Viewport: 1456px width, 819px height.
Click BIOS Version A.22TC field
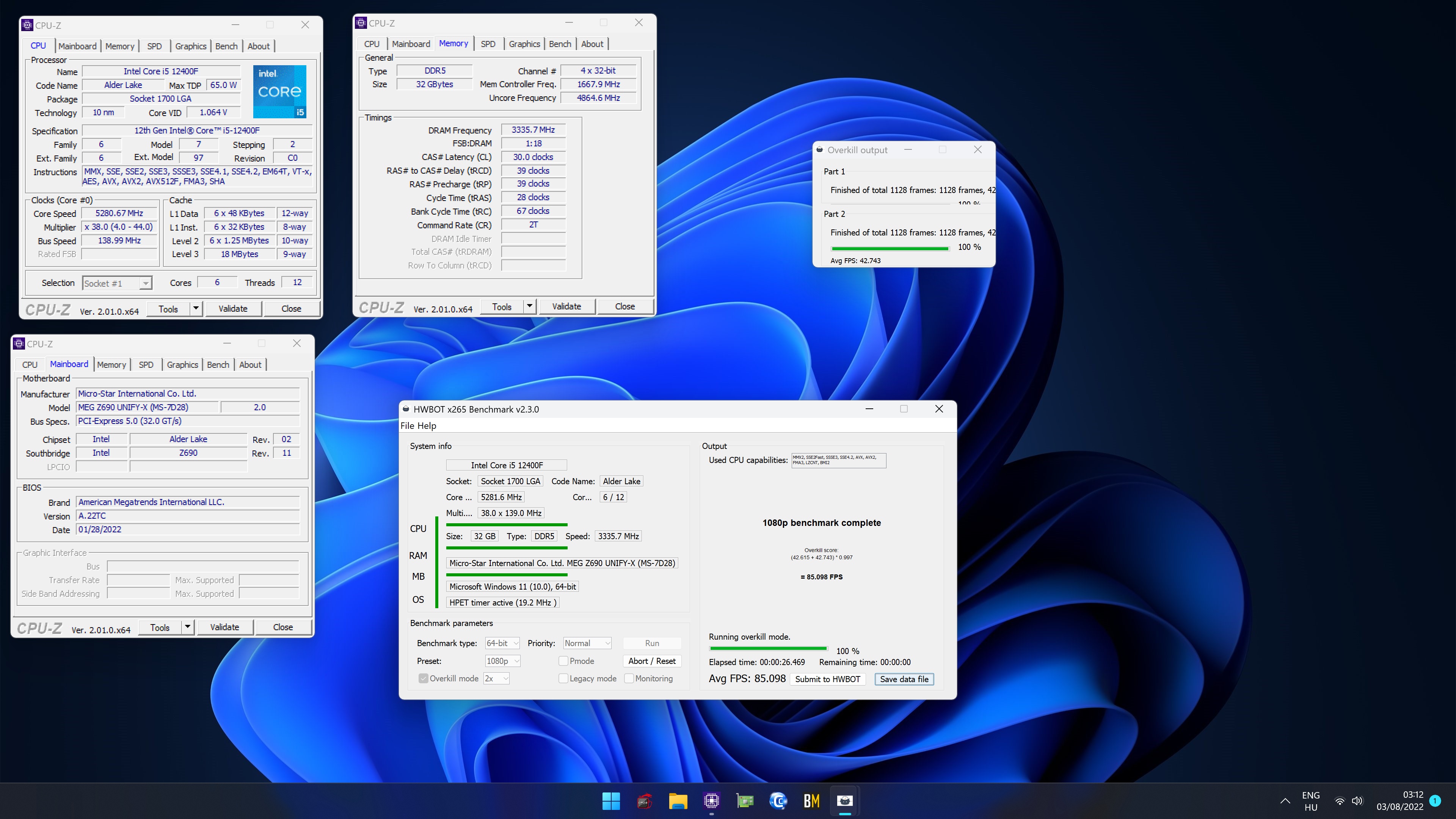click(187, 516)
